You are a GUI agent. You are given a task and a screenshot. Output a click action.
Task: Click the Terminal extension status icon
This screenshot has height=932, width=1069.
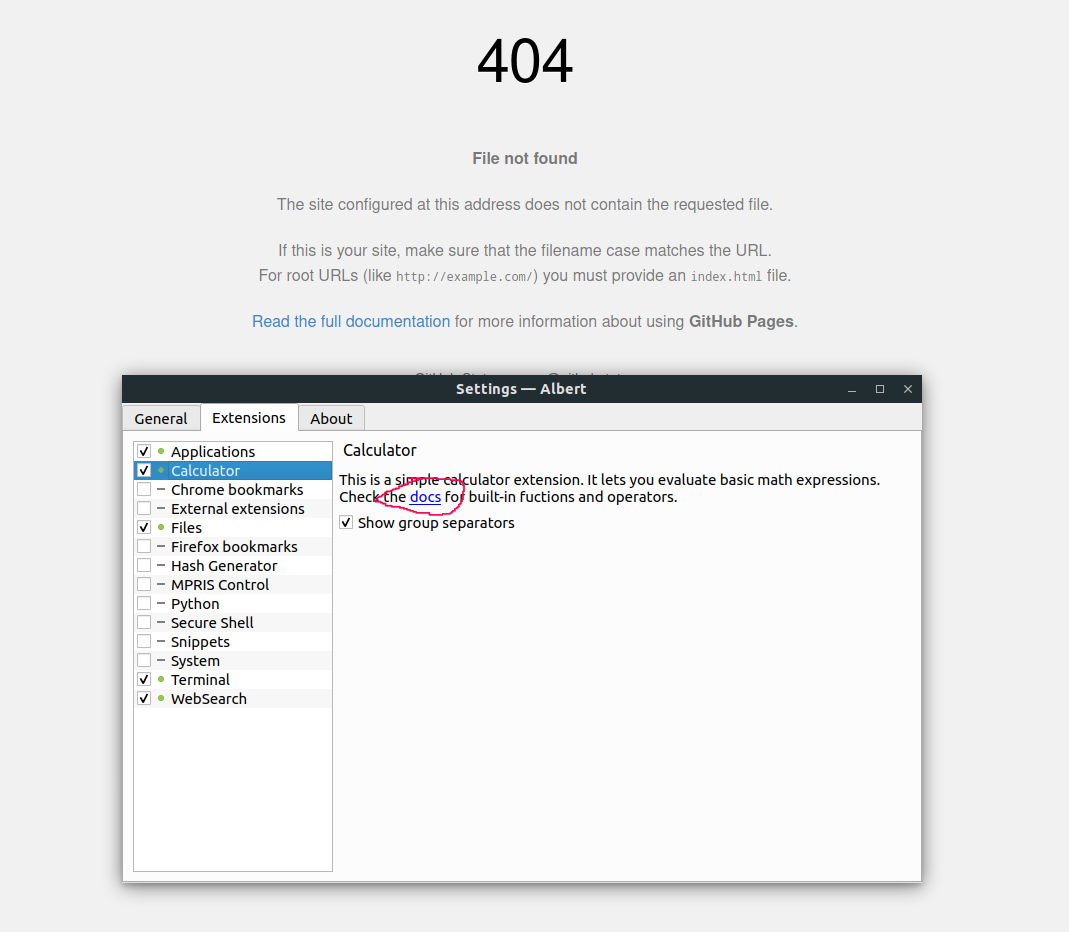coord(160,679)
